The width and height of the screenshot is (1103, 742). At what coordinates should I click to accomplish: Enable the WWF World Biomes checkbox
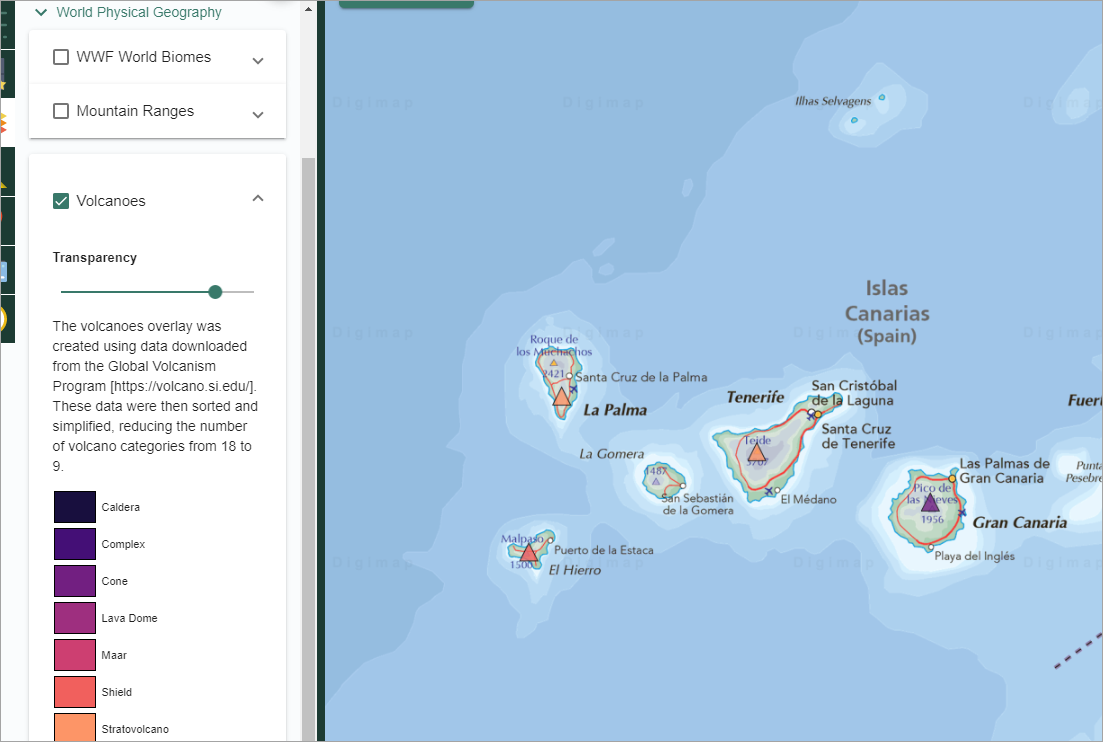[61, 57]
